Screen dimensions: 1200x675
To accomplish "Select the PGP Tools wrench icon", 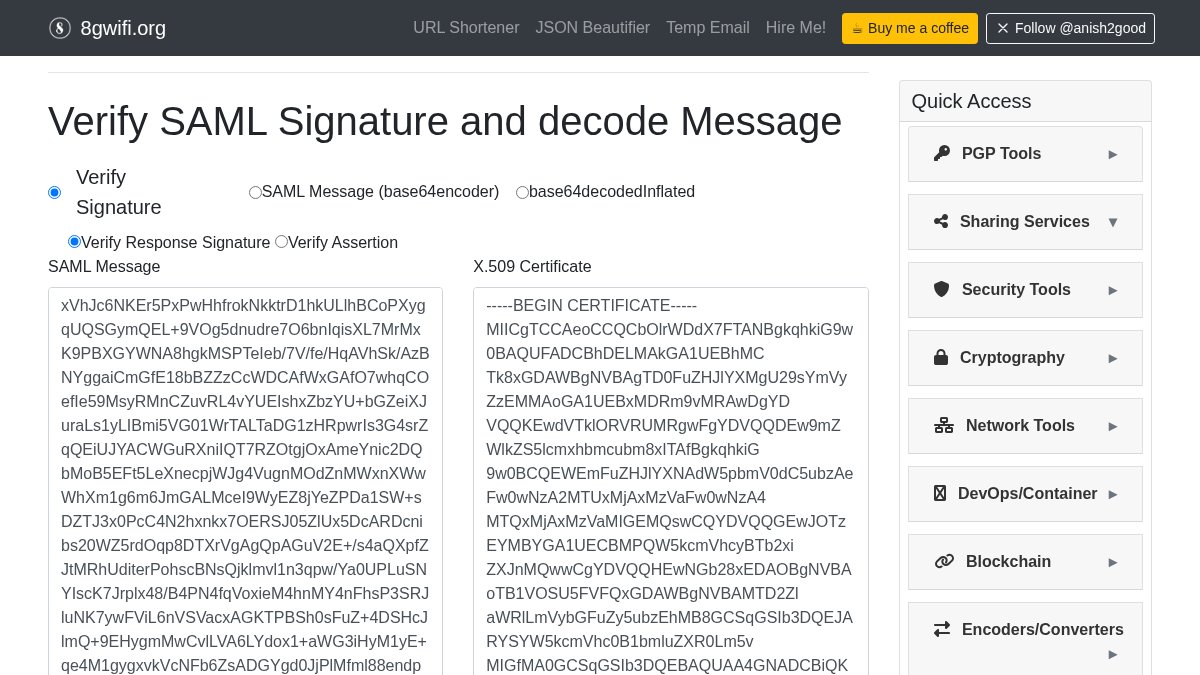I will (x=941, y=153).
